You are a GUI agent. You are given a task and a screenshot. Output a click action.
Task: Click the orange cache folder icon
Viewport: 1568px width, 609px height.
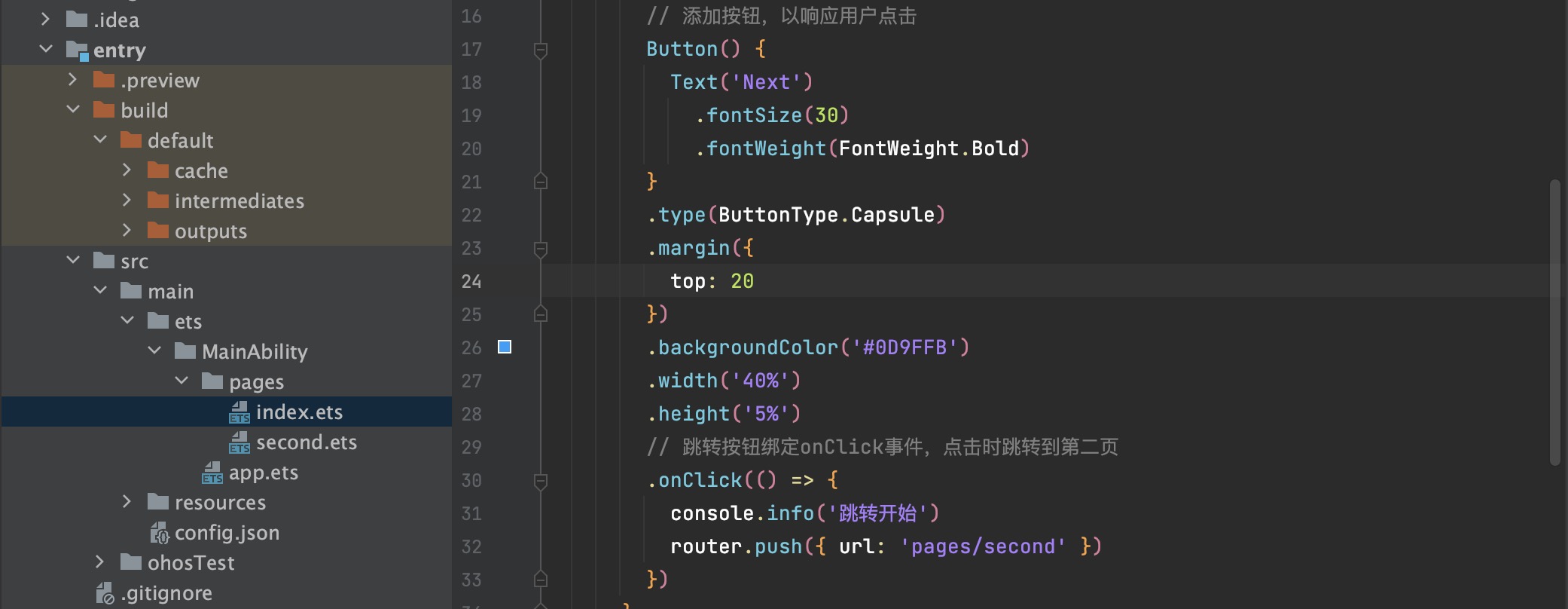(x=158, y=170)
